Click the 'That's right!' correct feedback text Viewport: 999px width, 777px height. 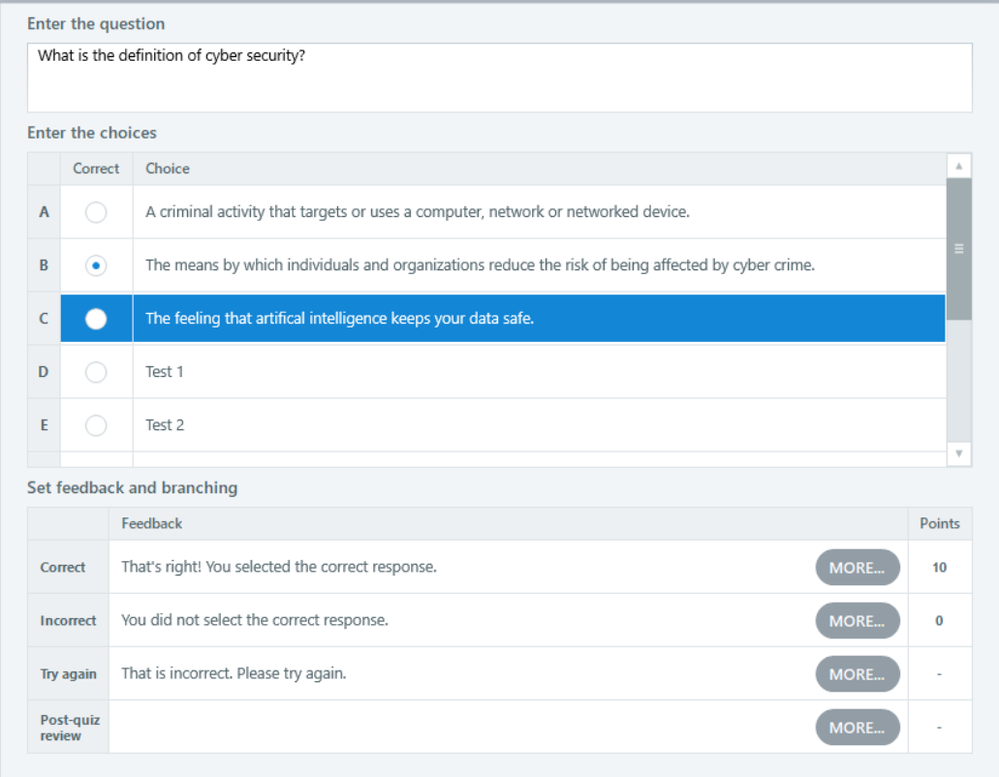(279, 567)
